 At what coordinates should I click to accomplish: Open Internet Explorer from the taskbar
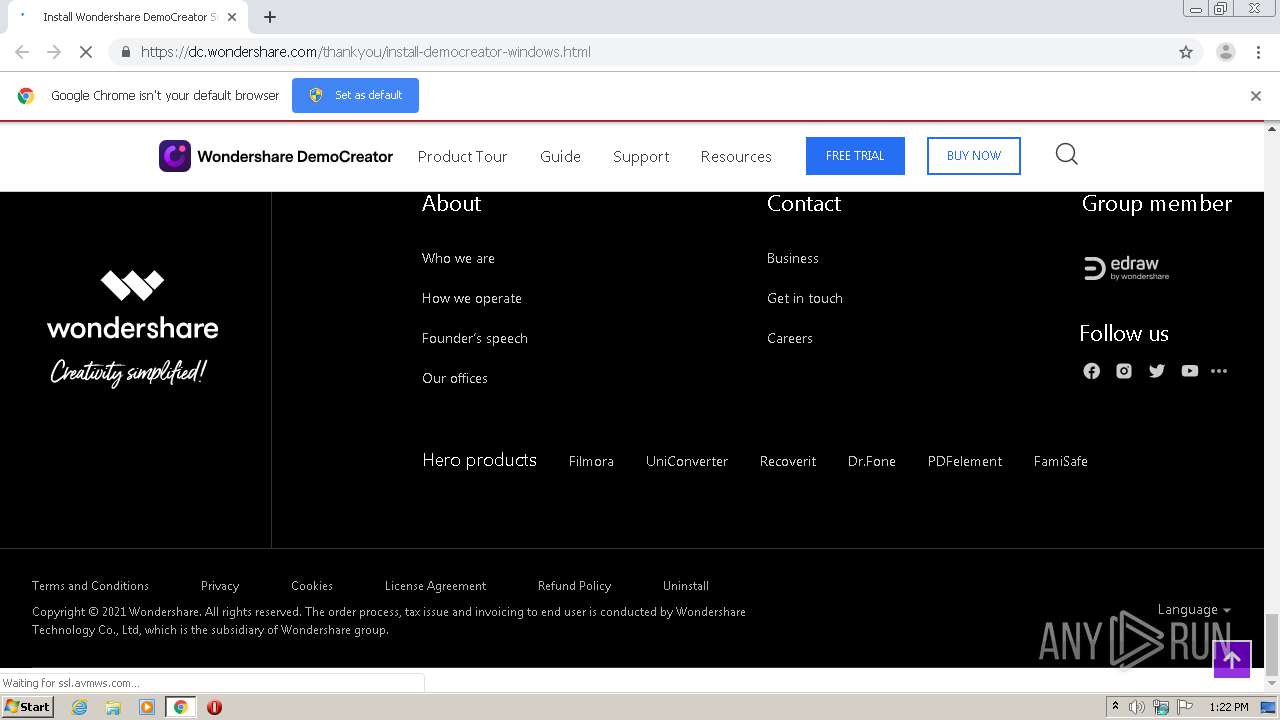point(80,707)
